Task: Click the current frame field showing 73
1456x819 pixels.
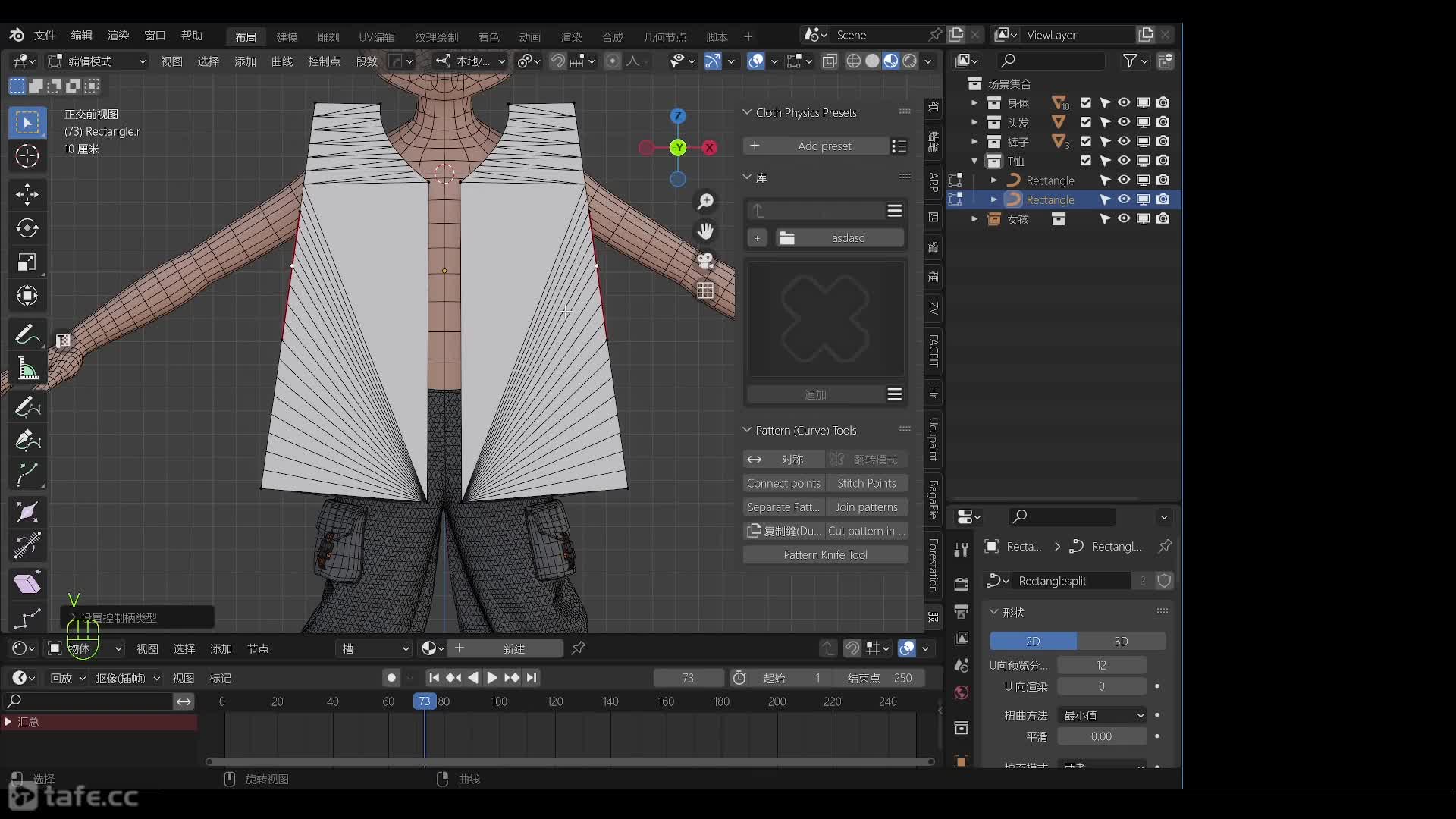Action: point(688,678)
